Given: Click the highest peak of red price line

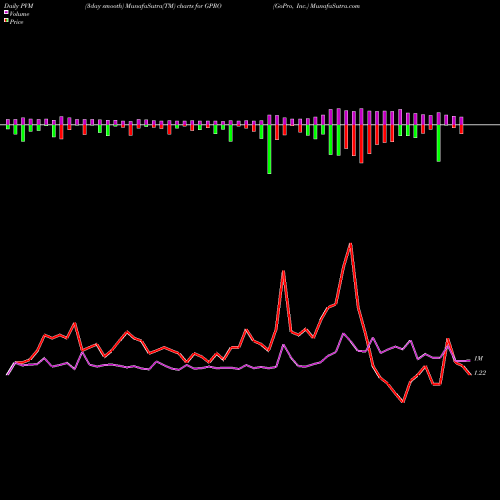Looking at the screenshot, I should pos(350,244).
